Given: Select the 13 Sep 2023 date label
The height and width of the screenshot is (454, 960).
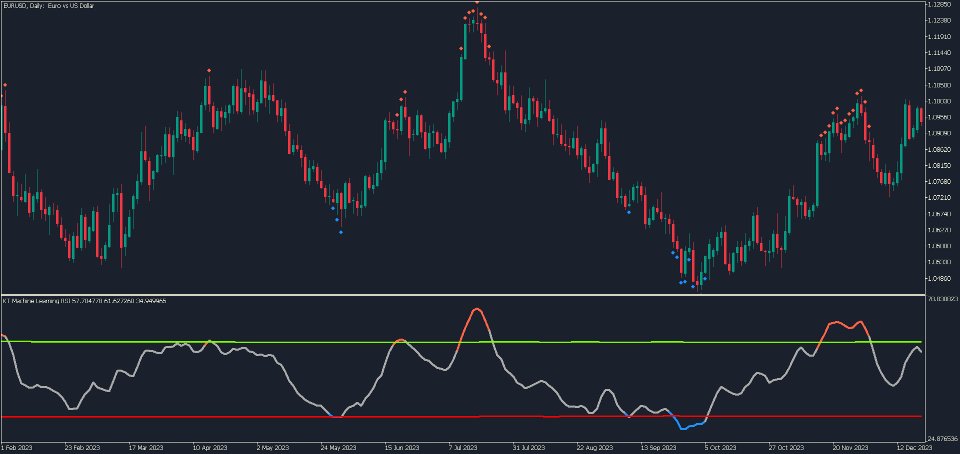Looking at the screenshot, I should (x=658, y=447).
